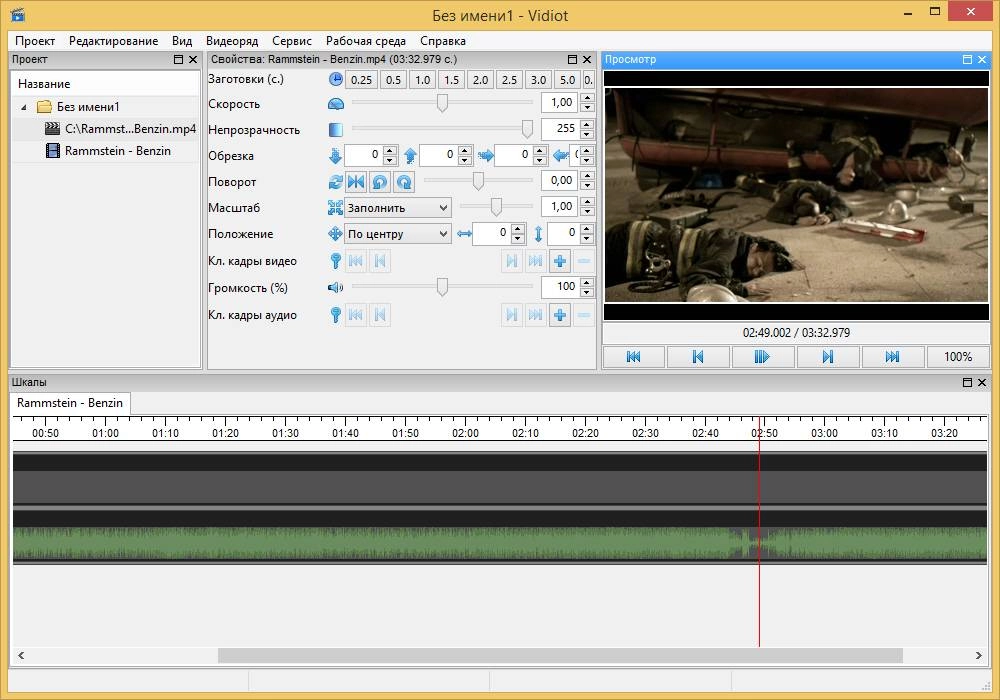Click the Скорость slider handle
Screen dimensions: 1000x700
(x=442, y=103)
